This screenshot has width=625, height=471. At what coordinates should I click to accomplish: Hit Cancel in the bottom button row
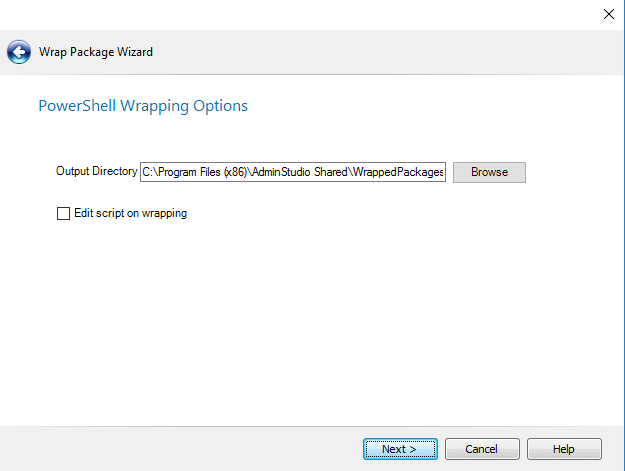(482, 449)
